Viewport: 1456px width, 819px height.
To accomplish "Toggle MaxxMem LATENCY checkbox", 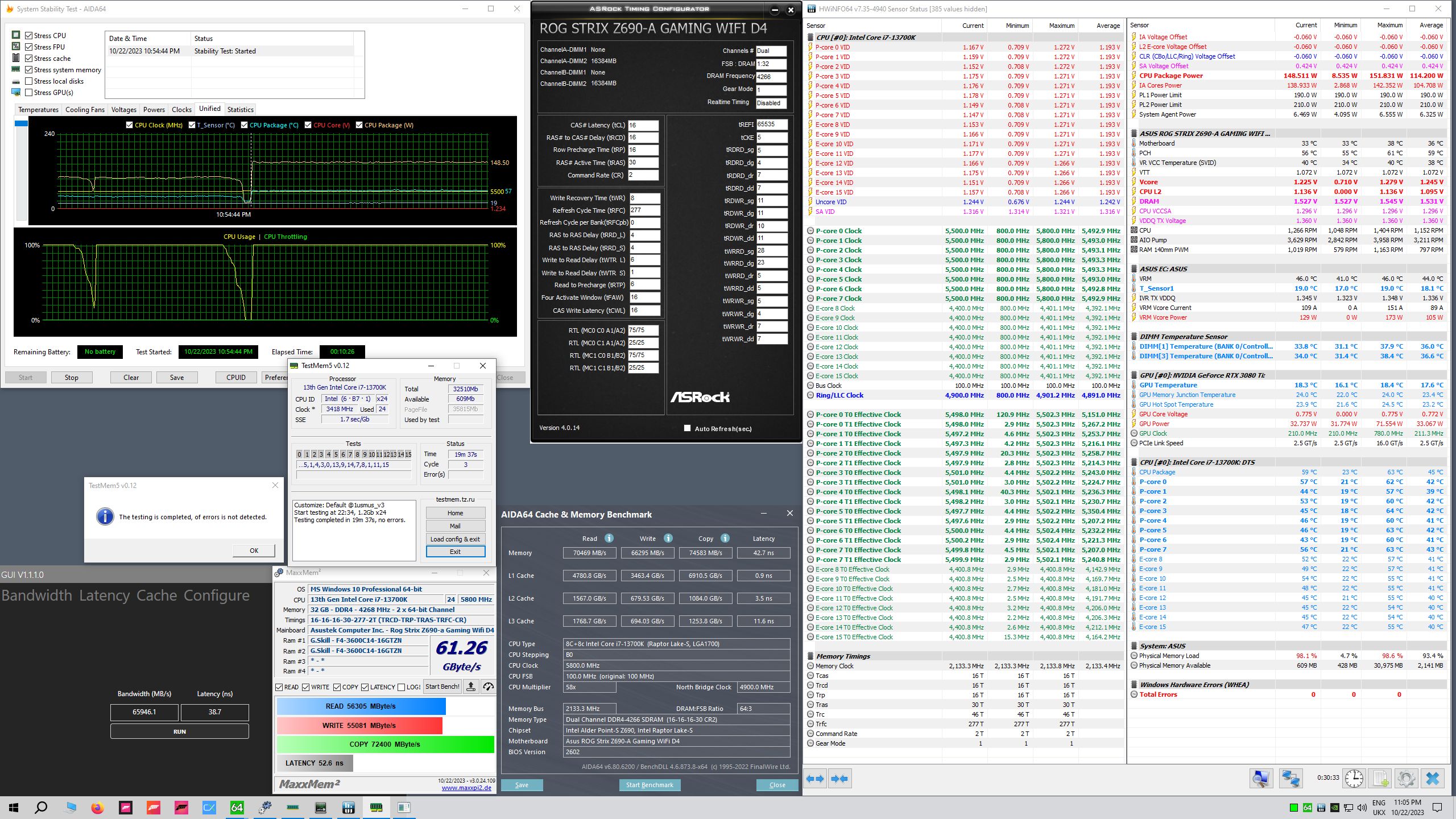I will [x=365, y=687].
